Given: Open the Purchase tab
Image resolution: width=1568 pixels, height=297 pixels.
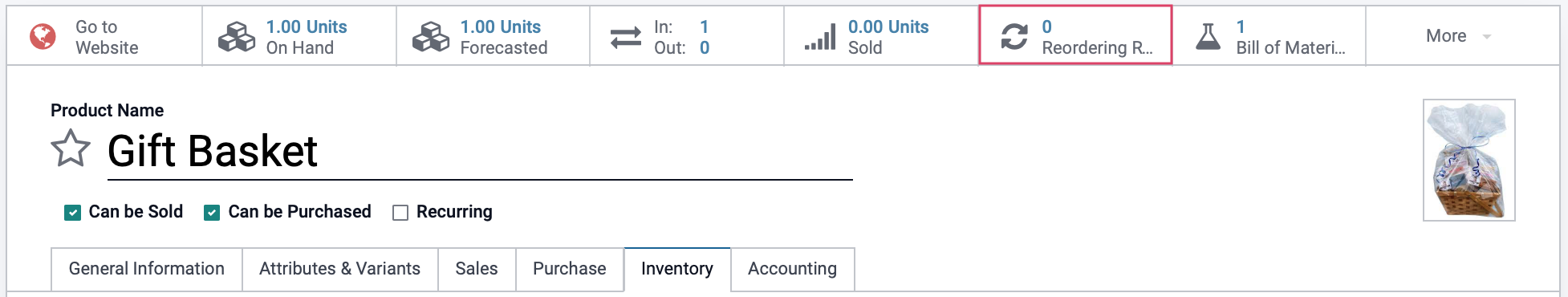Looking at the screenshot, I should point(570,269).
